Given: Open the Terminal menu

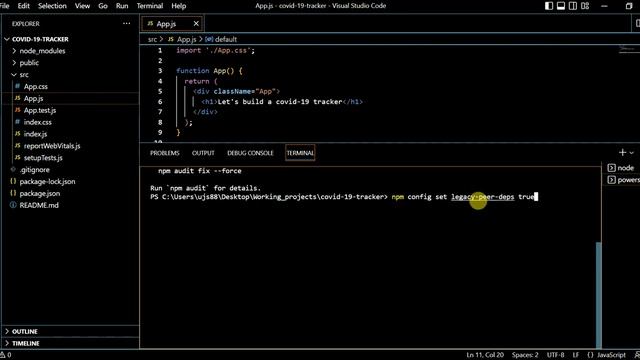Looking at the screenshot, I should click(x=150, y=6).
